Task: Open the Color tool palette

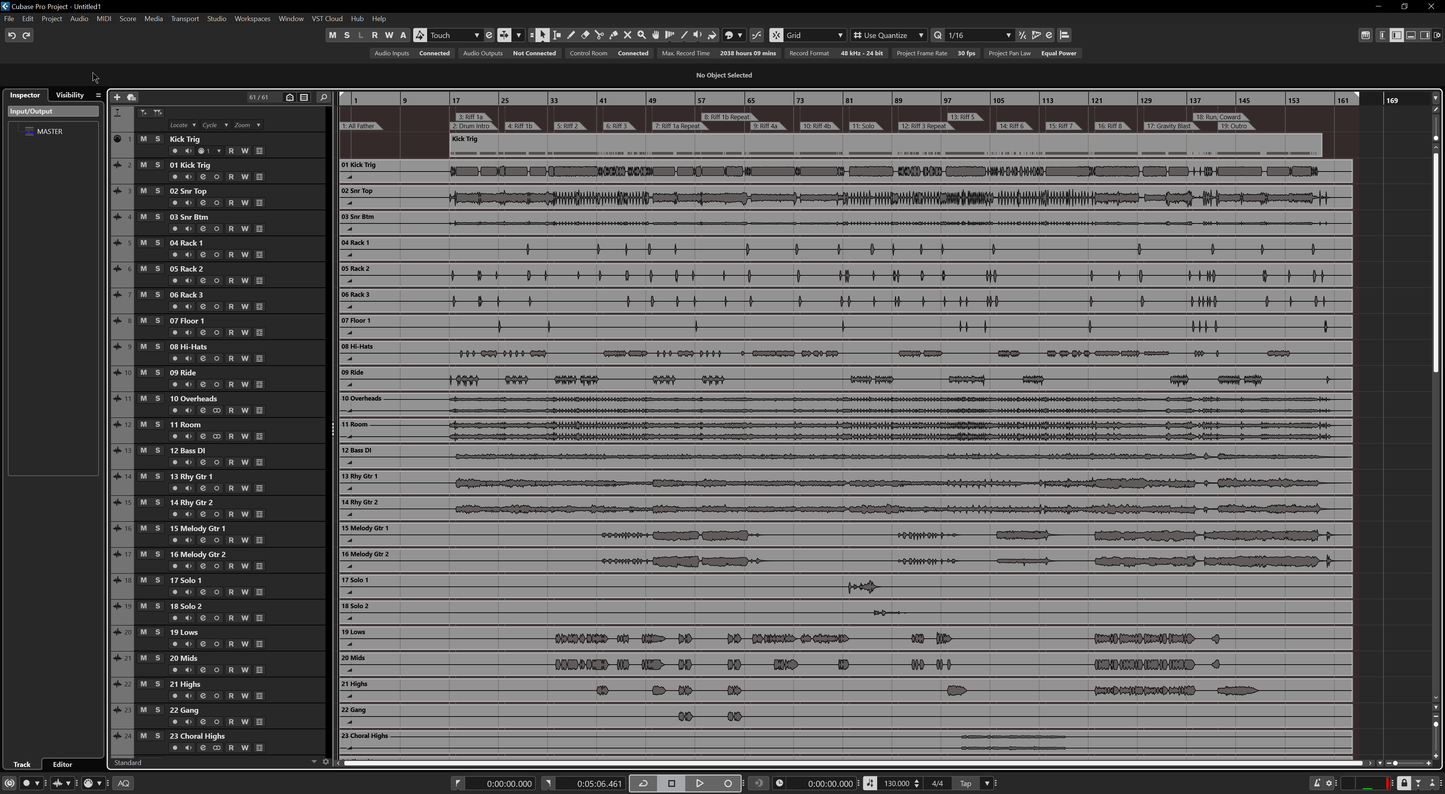Action: [730, 35]
